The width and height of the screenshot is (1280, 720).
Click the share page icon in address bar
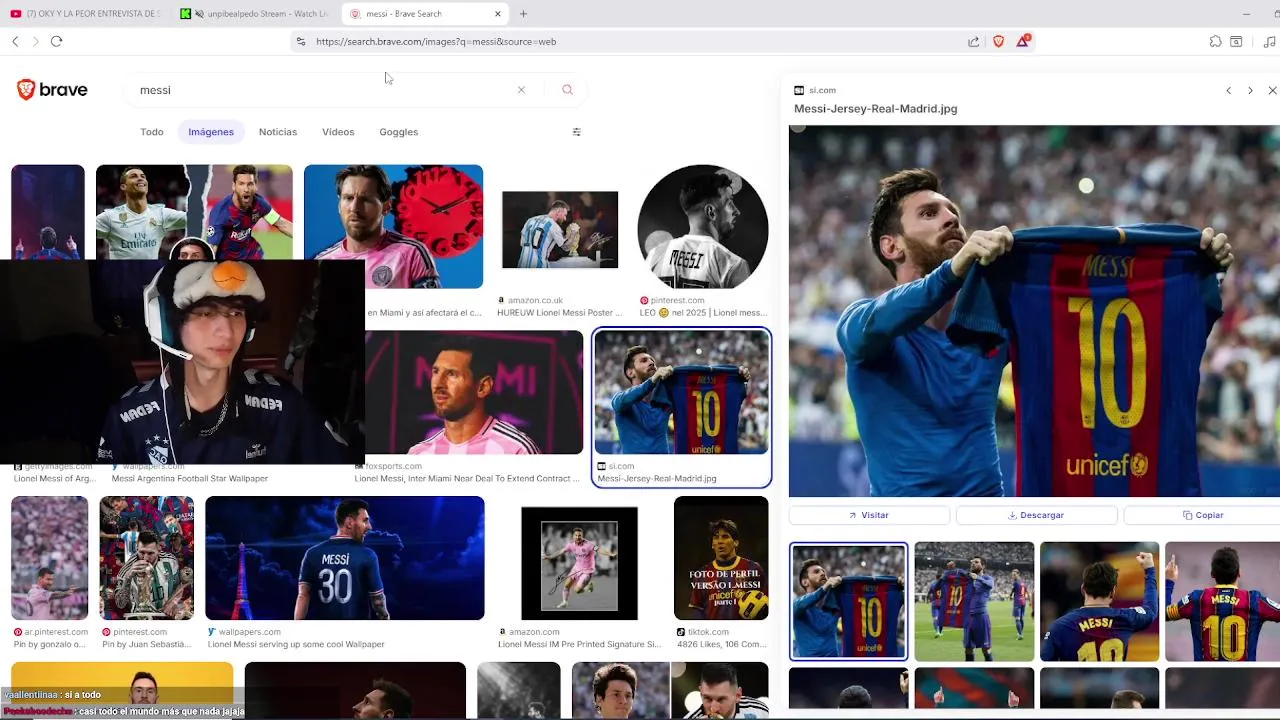974,41
